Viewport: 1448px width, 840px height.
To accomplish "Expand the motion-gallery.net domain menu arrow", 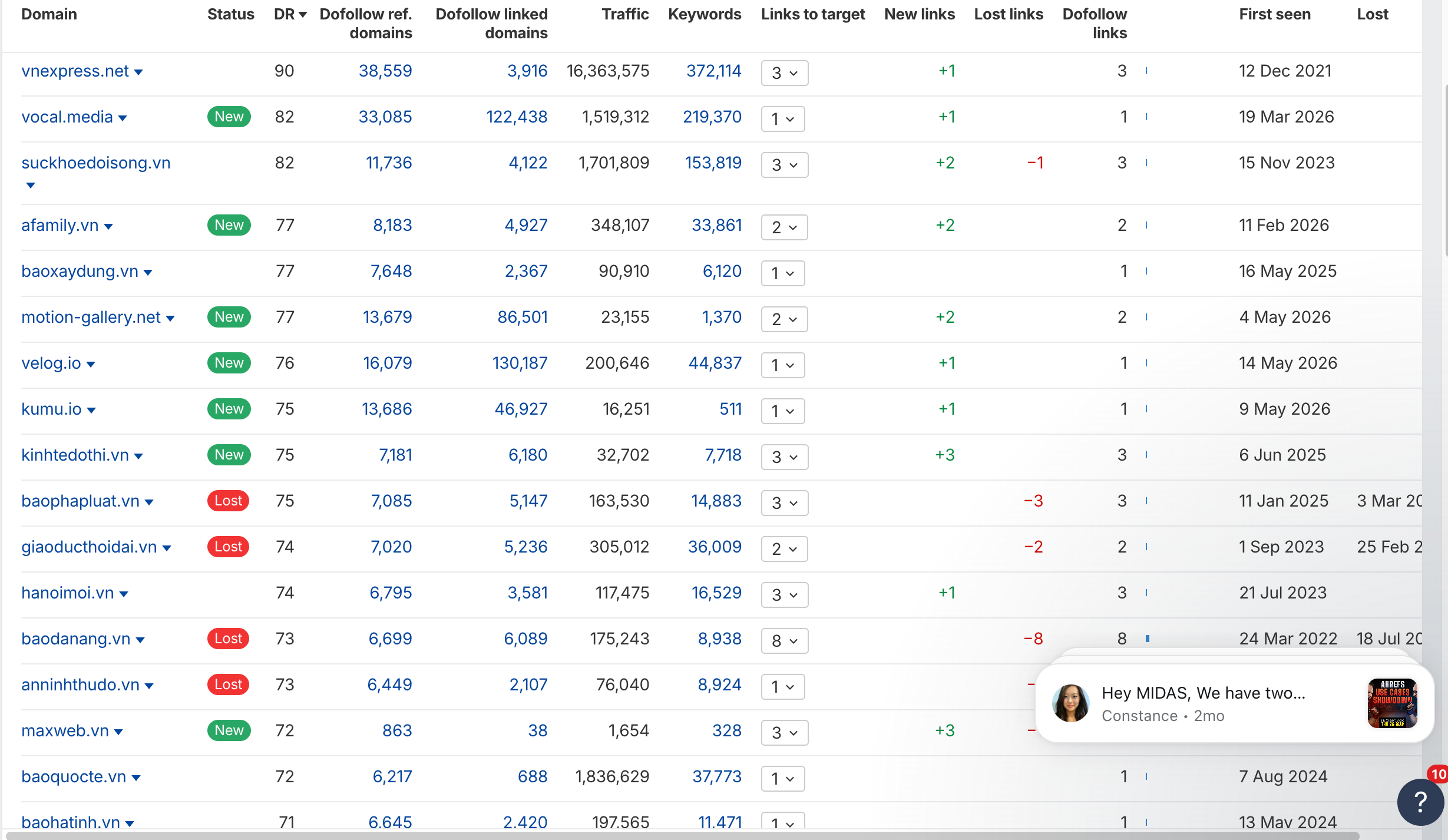I will click(170, 319).
